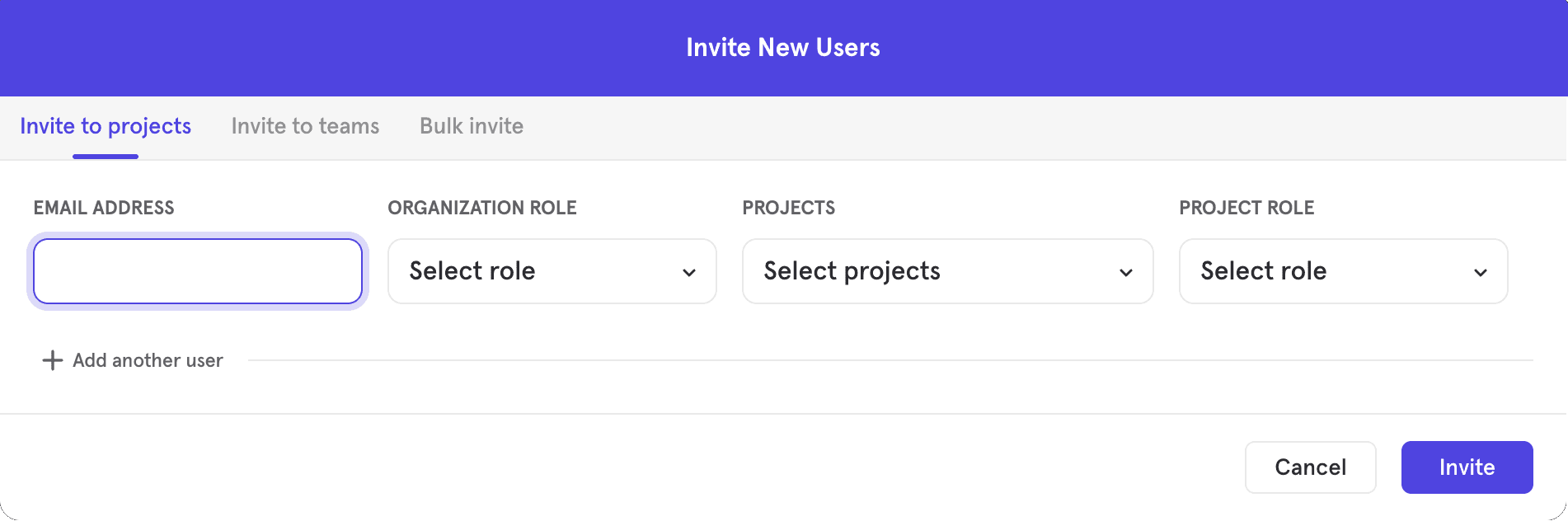Expand the Select projects dropdown
1568x521 pixels.
[947, 271]
